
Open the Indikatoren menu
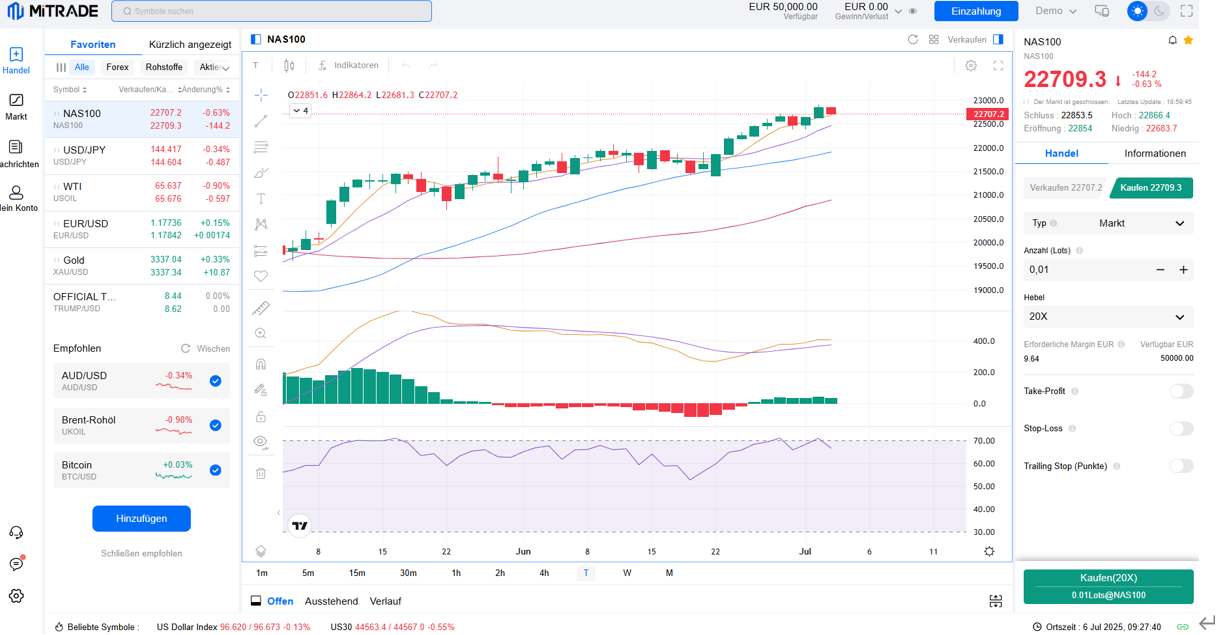point(349,65)
